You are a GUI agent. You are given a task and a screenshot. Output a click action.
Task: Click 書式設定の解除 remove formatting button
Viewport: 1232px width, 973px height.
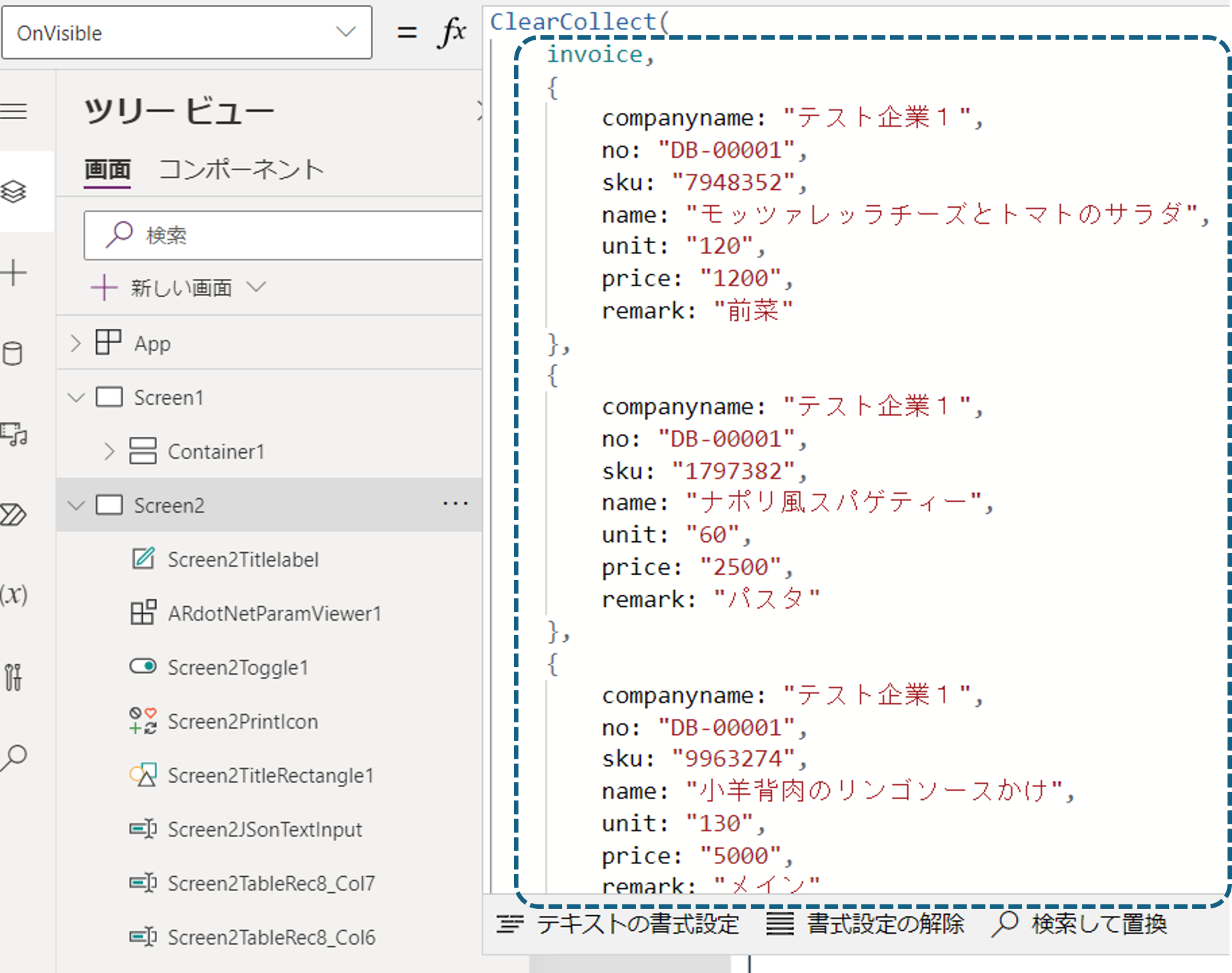tap(866, 924)
